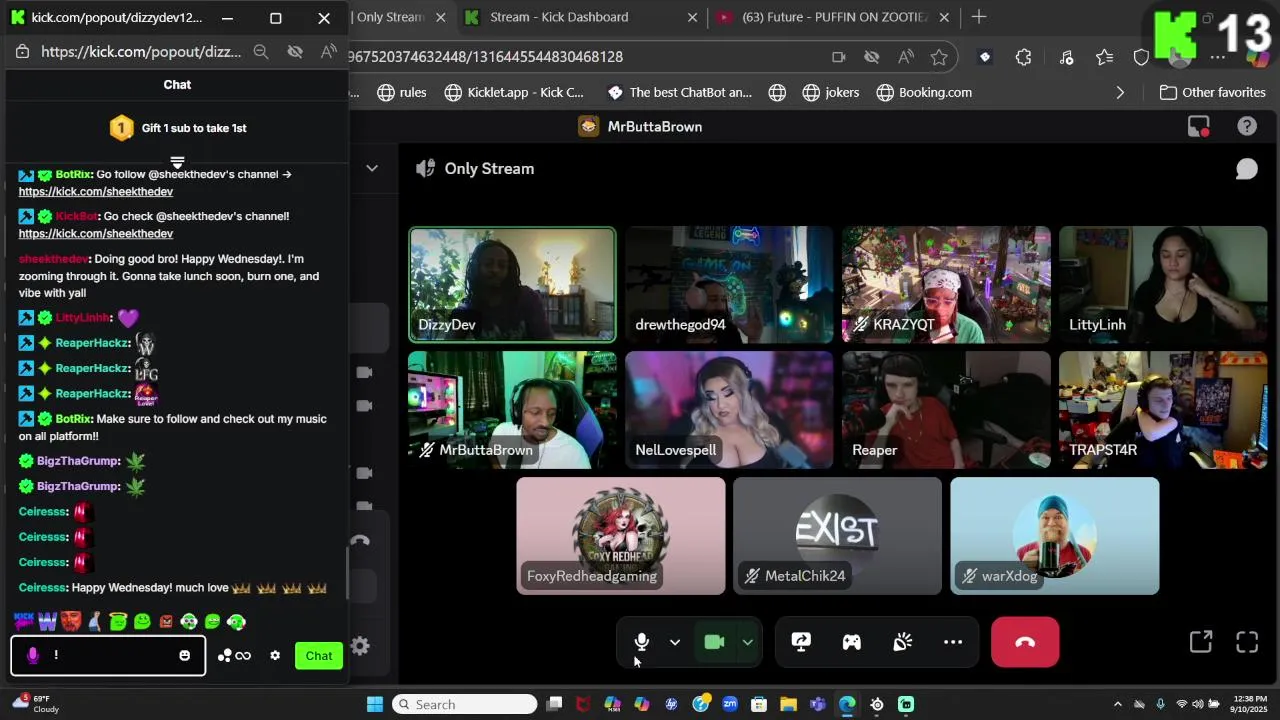
Task: Open more call options (three dots)
Action: click(953, 642)
